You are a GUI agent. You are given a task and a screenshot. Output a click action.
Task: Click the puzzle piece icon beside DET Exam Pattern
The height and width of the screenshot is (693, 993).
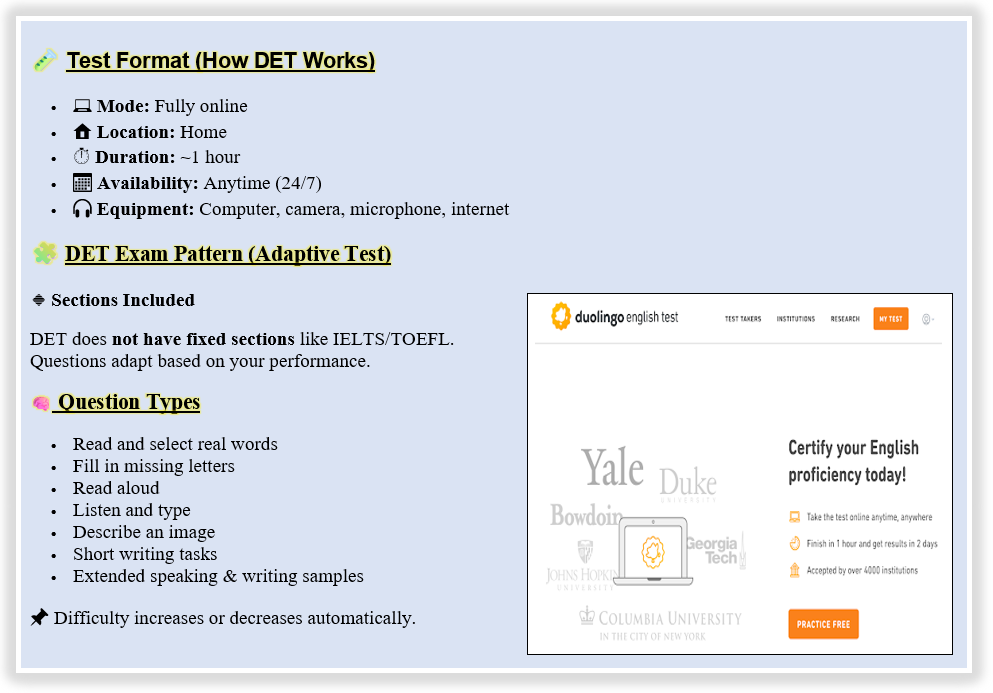(x=45, y=254)
